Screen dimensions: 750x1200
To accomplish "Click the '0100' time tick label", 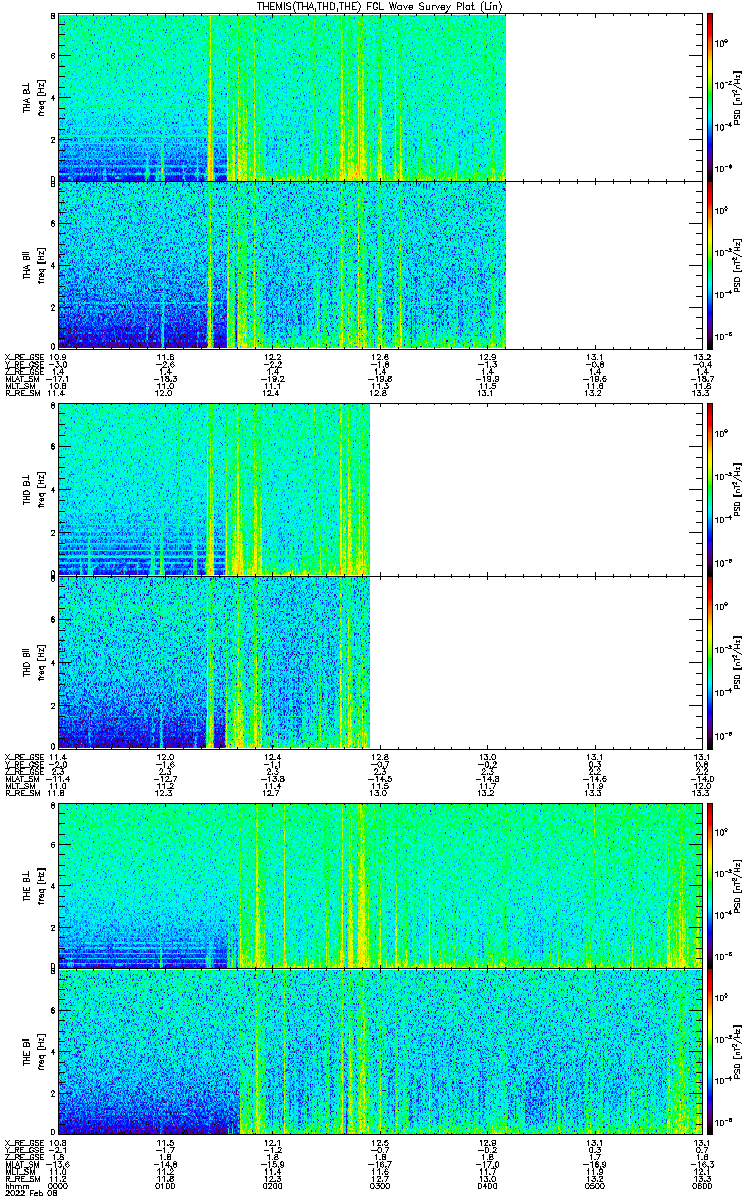I will (x=165, y=1186).
